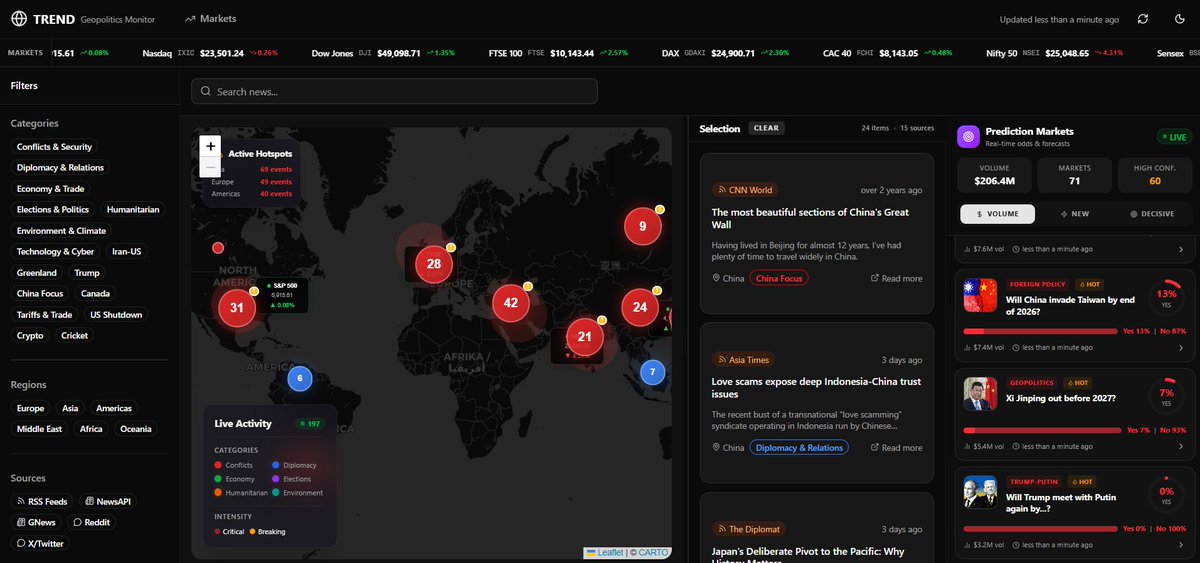Image resolution: width=1200 pixels, height=563 pixels.
Task: Click the TREND globe logo icon
Action: 19,19
